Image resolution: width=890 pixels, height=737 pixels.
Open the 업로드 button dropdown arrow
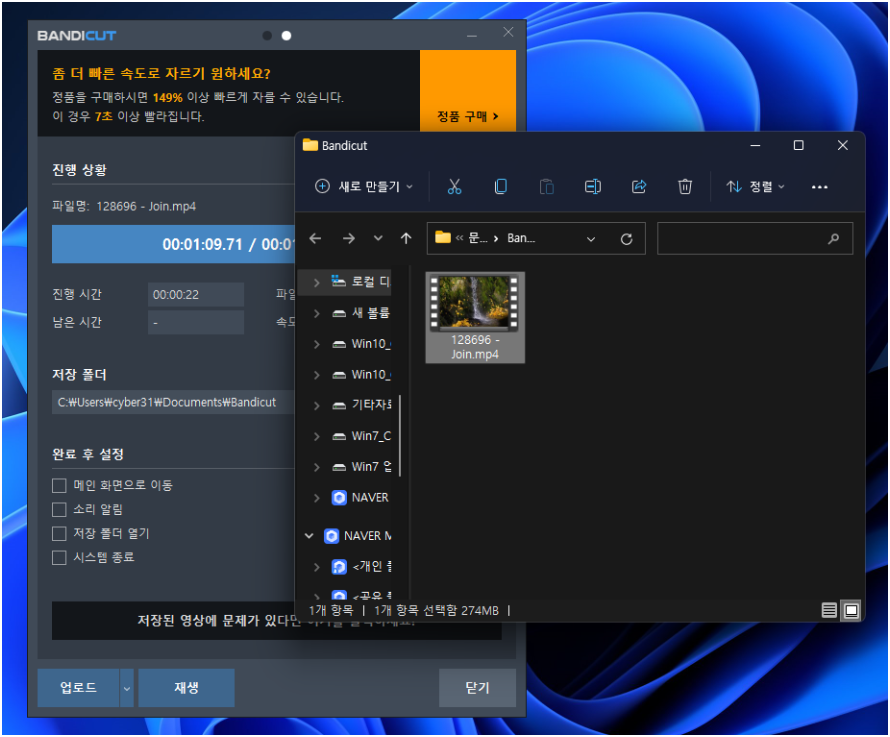pyautogui.click(x=127, y=688)
